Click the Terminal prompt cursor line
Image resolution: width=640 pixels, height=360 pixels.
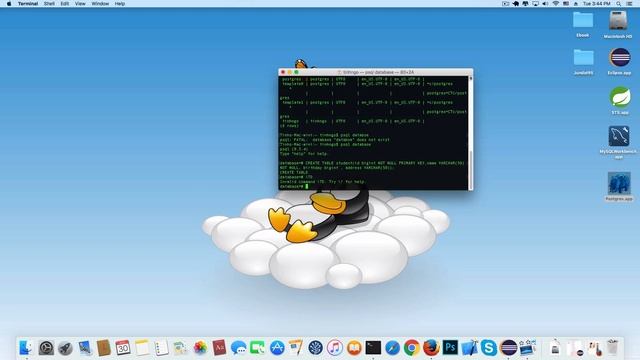pos(373,187)
